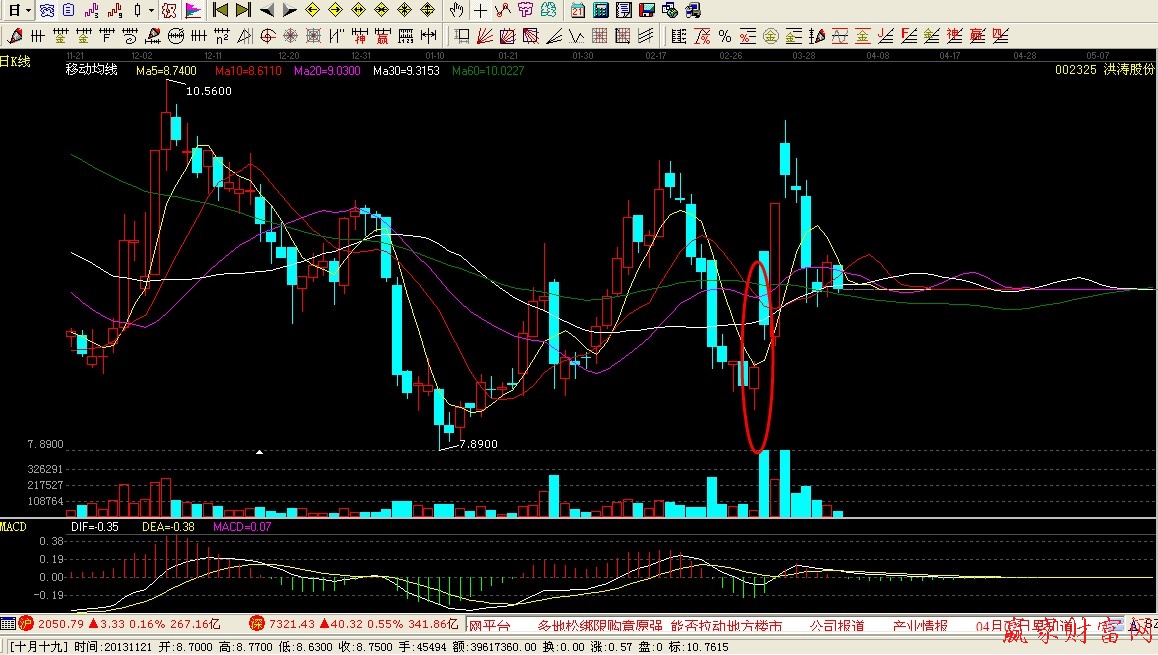Jump to last record arrow icon
Viewport: 1158px width, 655px height.
(x=243, y=11)
